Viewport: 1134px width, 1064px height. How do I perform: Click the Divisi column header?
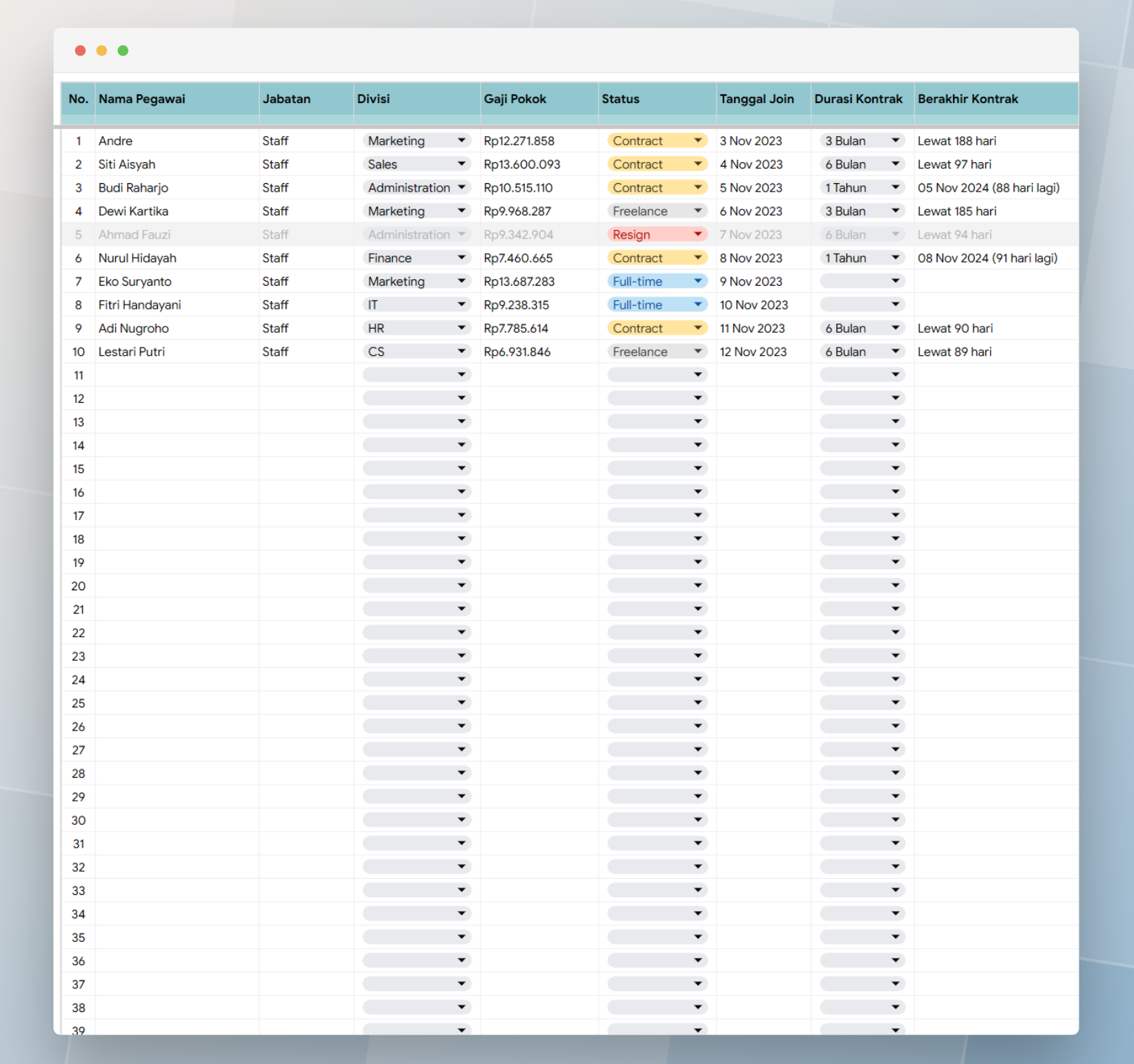(x=417, y=99)
